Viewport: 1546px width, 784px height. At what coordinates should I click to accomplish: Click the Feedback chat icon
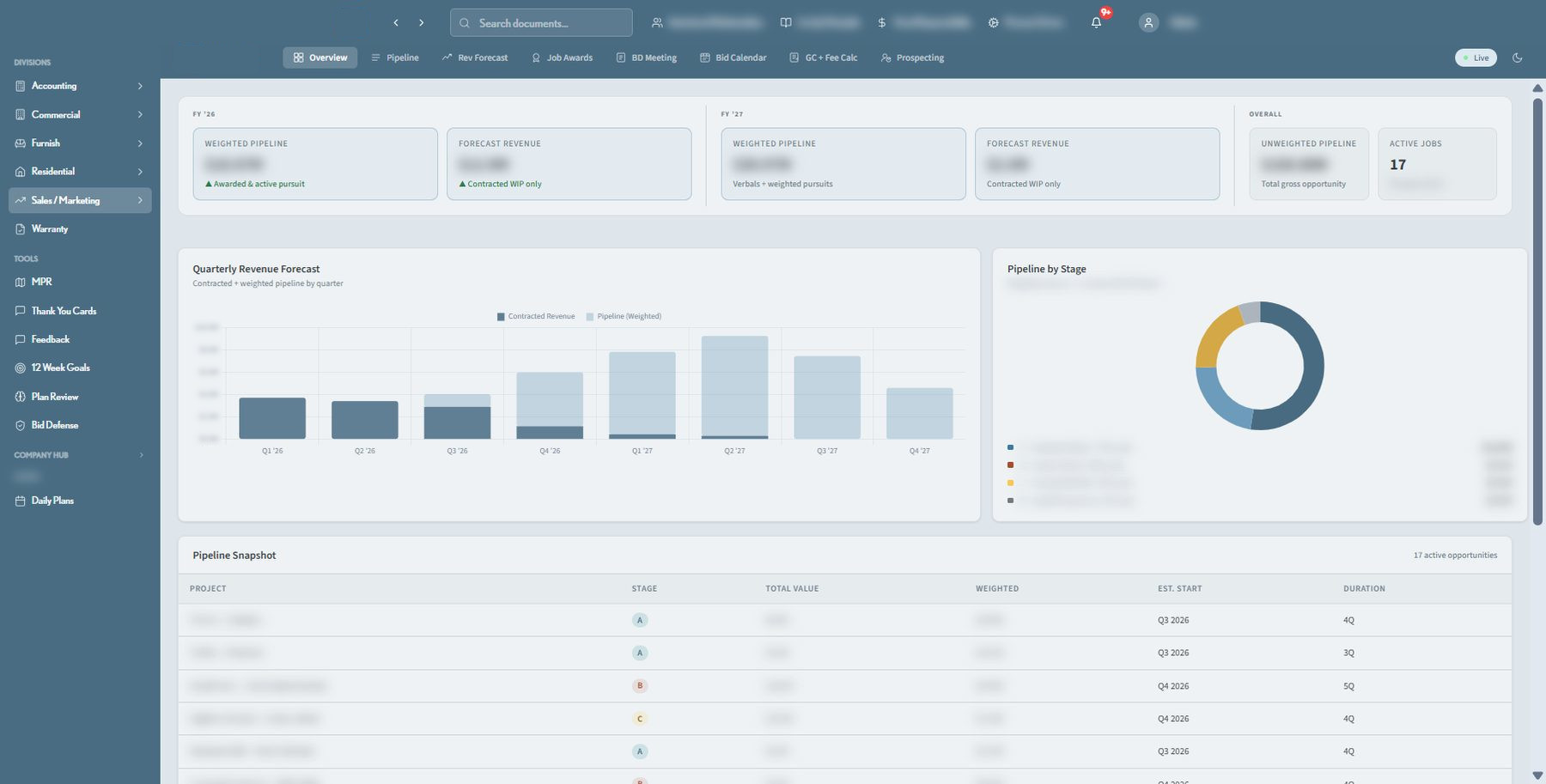[x=21, y=339]
